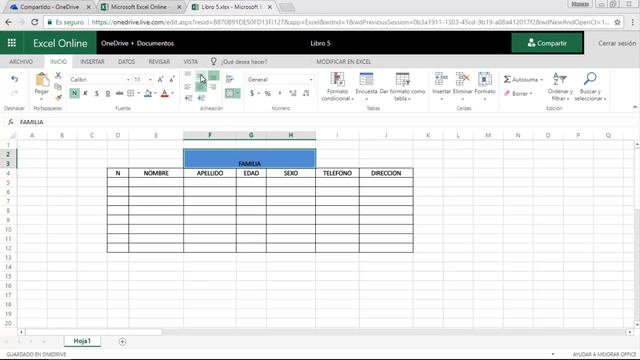The height and width of the screenshot is (360, 640).
Task: Center text horizontally
Action: pyautogui.click(x=201, y=87)
